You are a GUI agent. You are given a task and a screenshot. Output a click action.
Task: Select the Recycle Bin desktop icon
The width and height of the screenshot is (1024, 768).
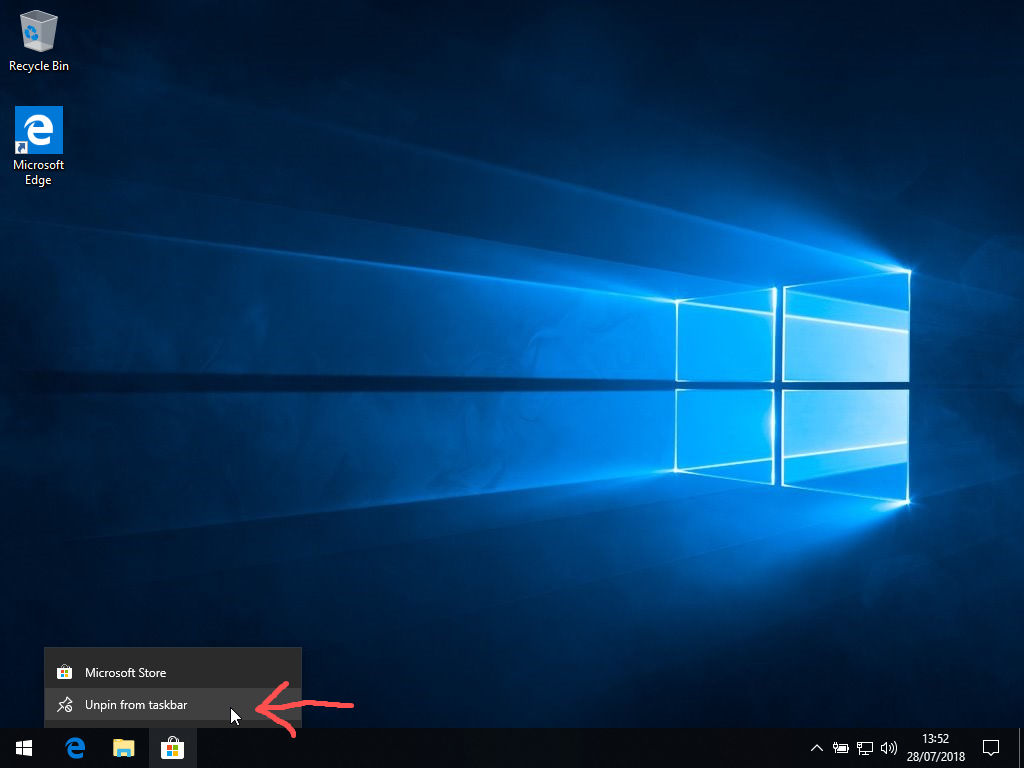(39, 41)
